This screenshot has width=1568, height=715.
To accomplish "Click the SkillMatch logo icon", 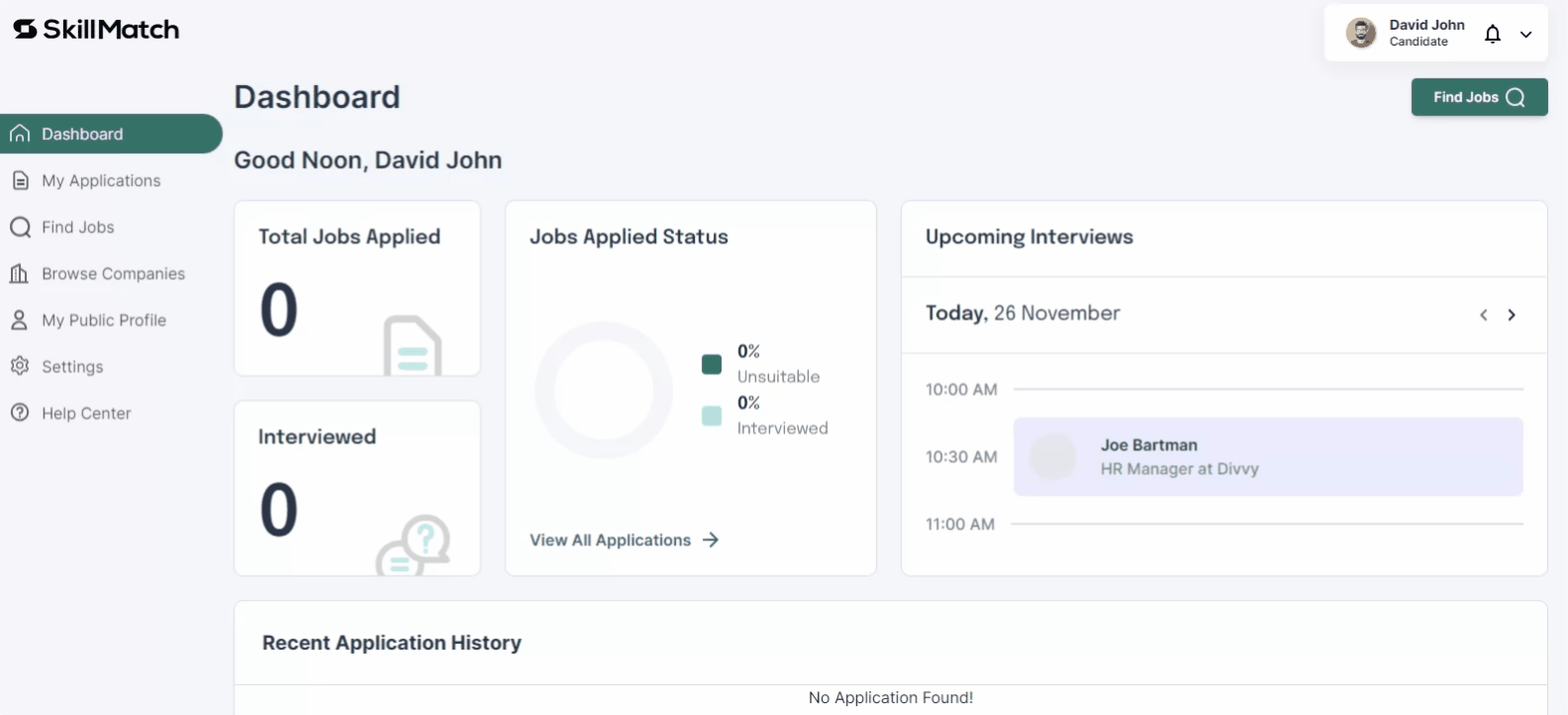I will click(25, 30).
